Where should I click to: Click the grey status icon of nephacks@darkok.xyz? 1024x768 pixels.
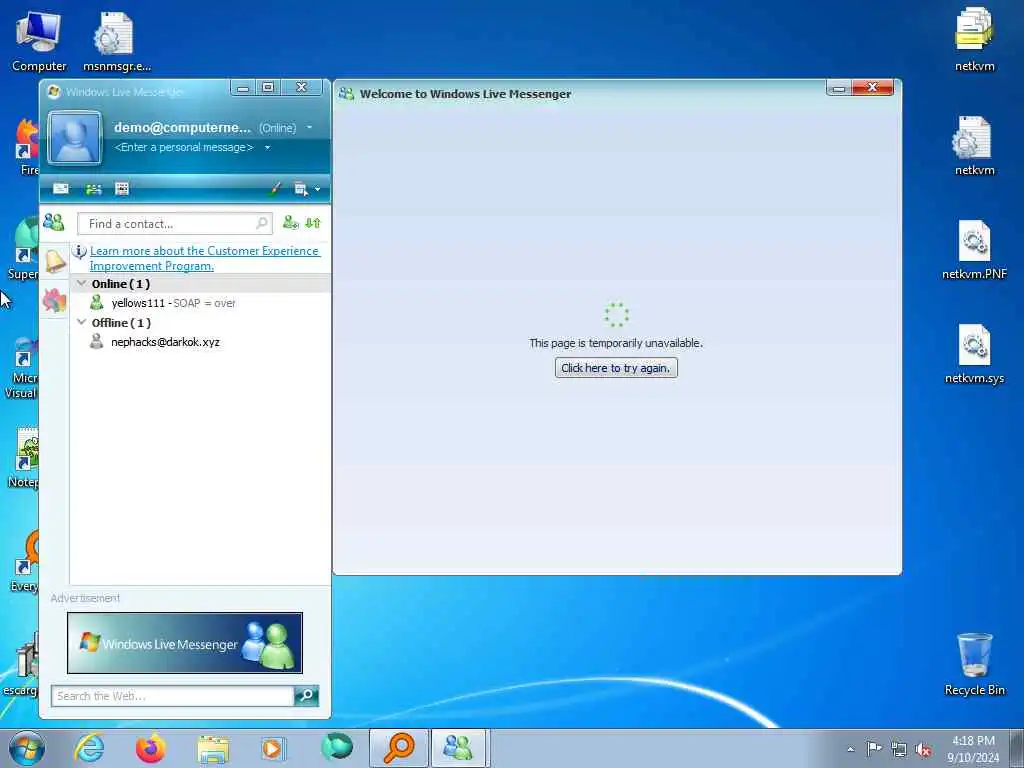97,342
